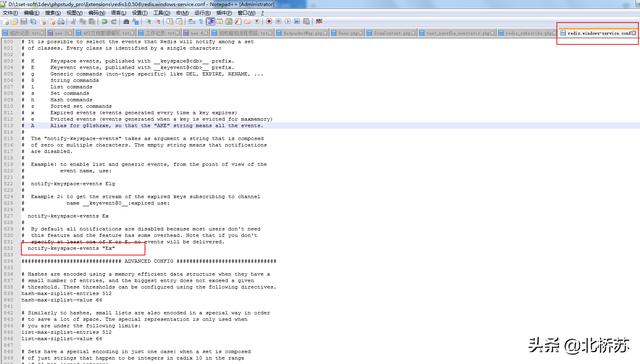640x364 pixels.
Task: Click the Save Recorded Macro icon
Action: pos(306,22)
